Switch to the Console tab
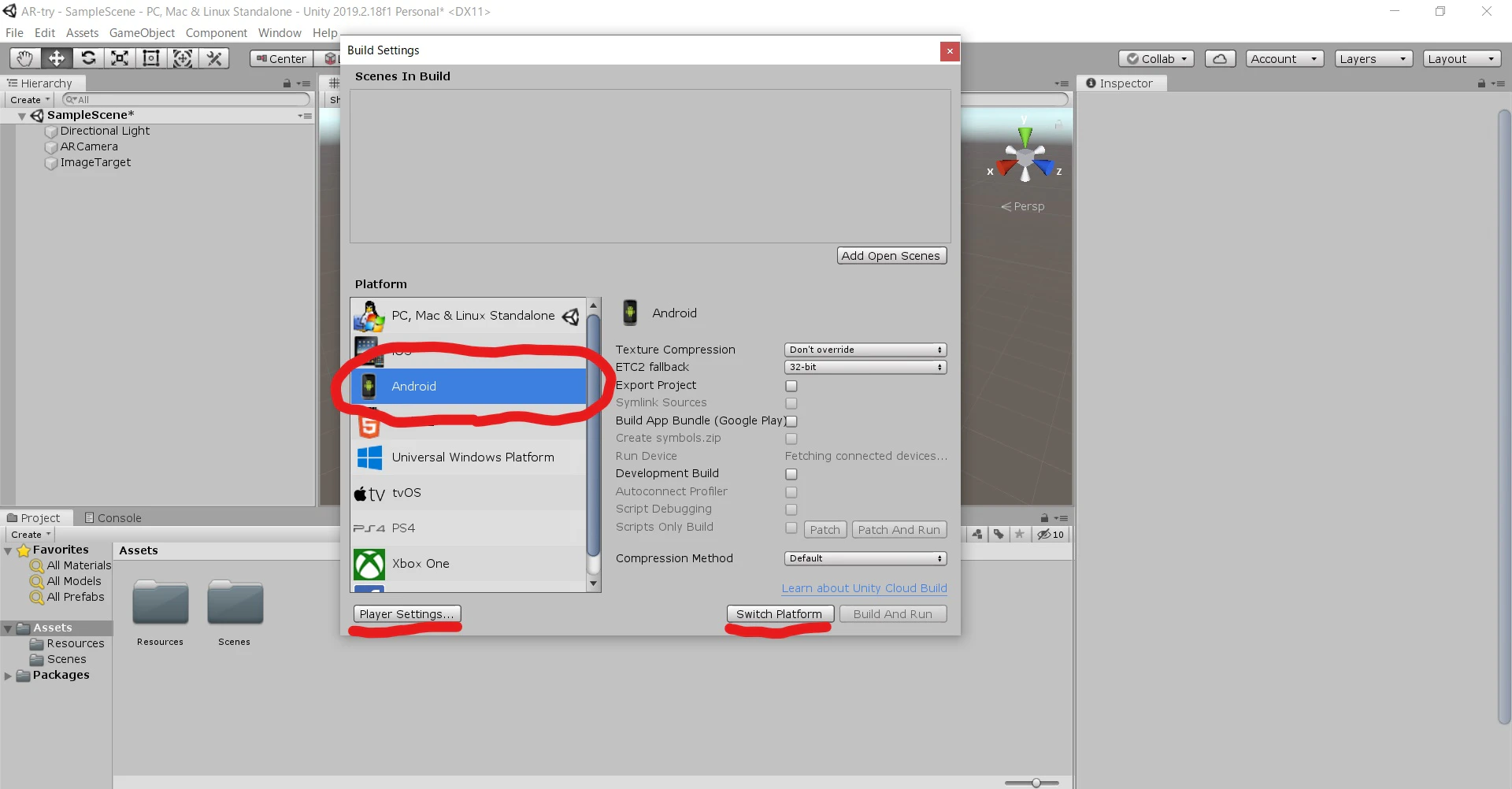This screenshot has width=1512, height=789. click(x=113, y=518)
